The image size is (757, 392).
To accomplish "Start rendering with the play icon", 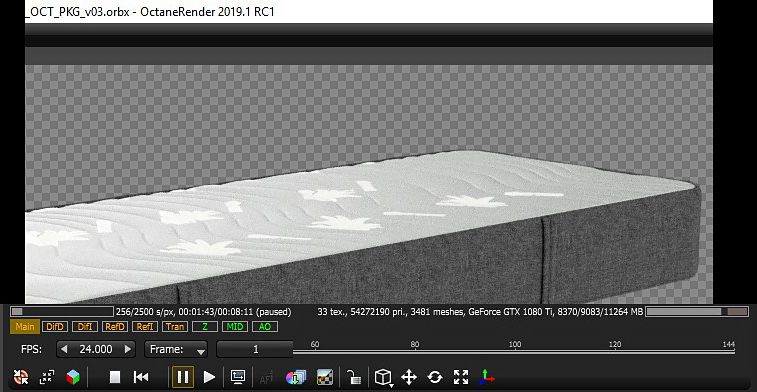I will coord(209,377).
